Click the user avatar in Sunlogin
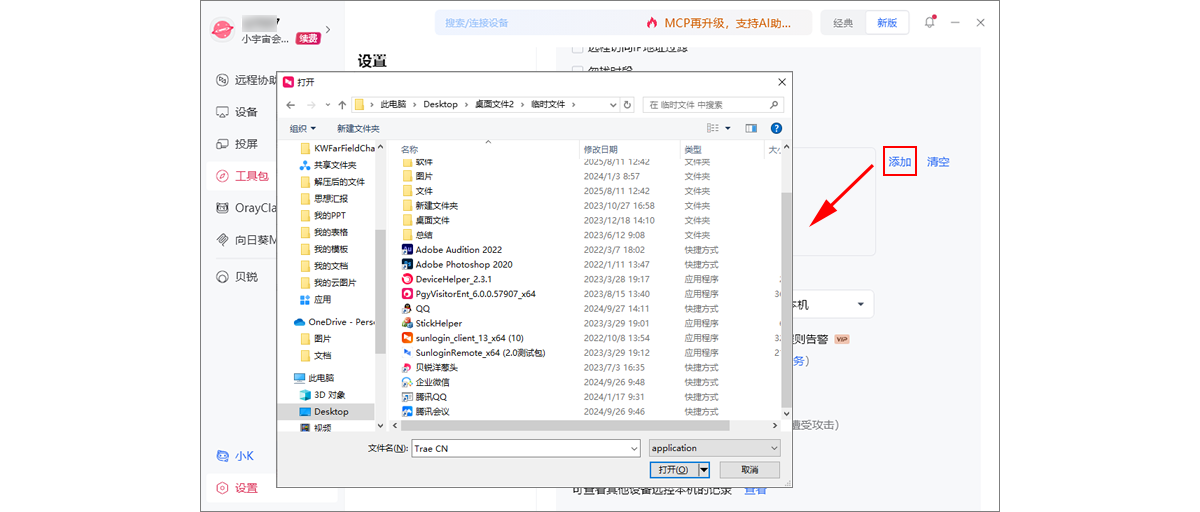 point(222,30)
